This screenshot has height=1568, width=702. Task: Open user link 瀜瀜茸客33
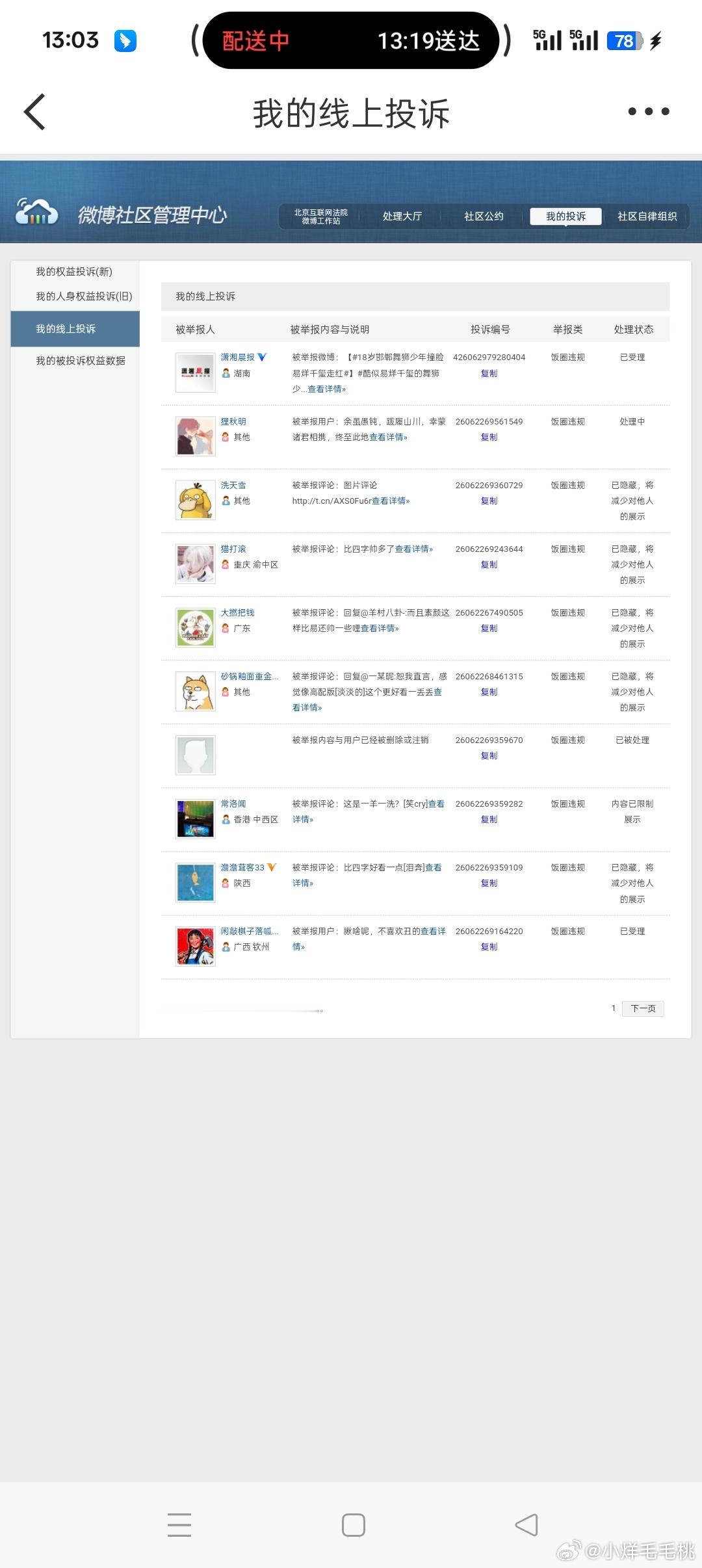coord(242,867)
